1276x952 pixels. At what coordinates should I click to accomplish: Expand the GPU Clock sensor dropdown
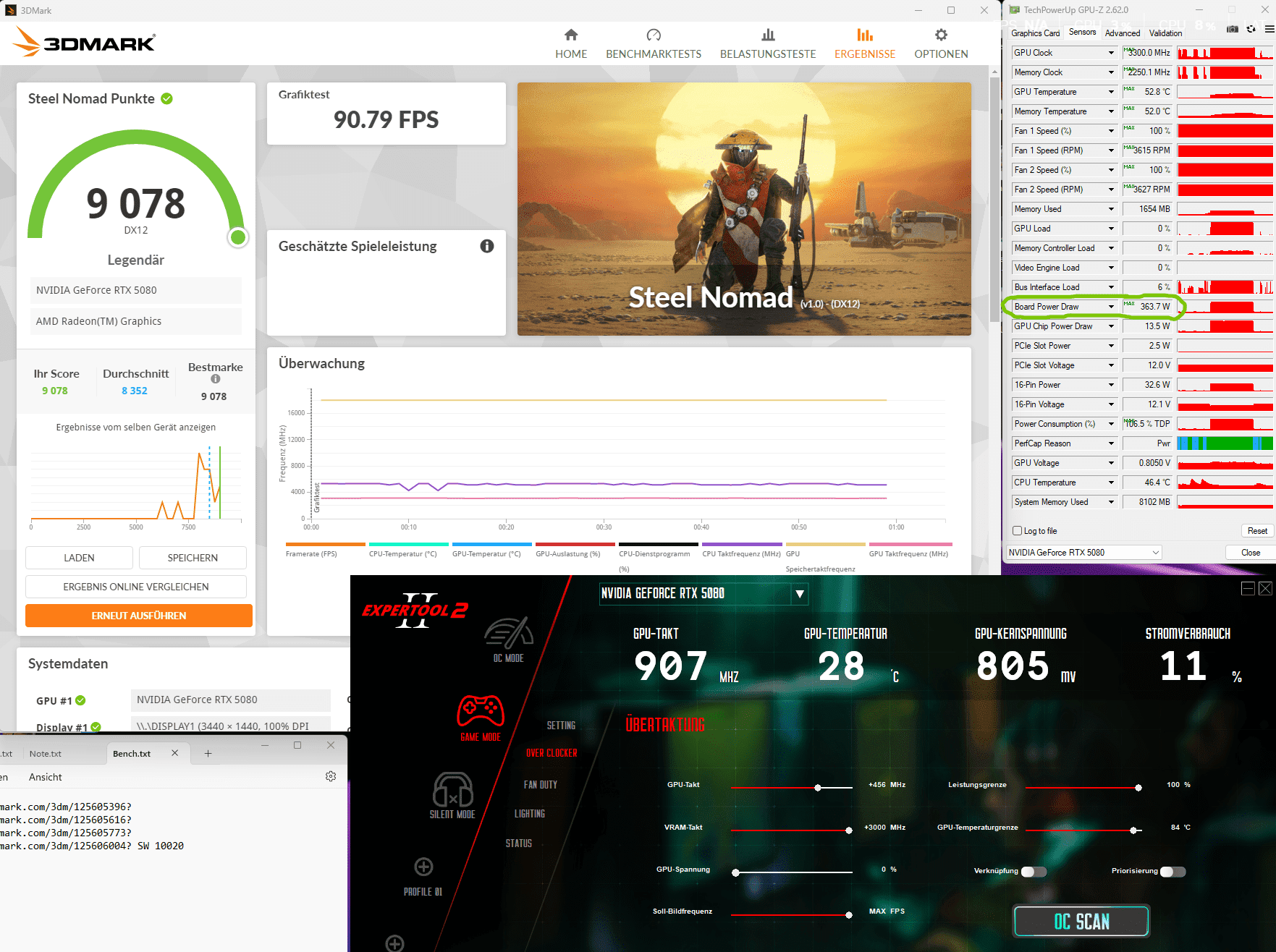(1111, 53)
